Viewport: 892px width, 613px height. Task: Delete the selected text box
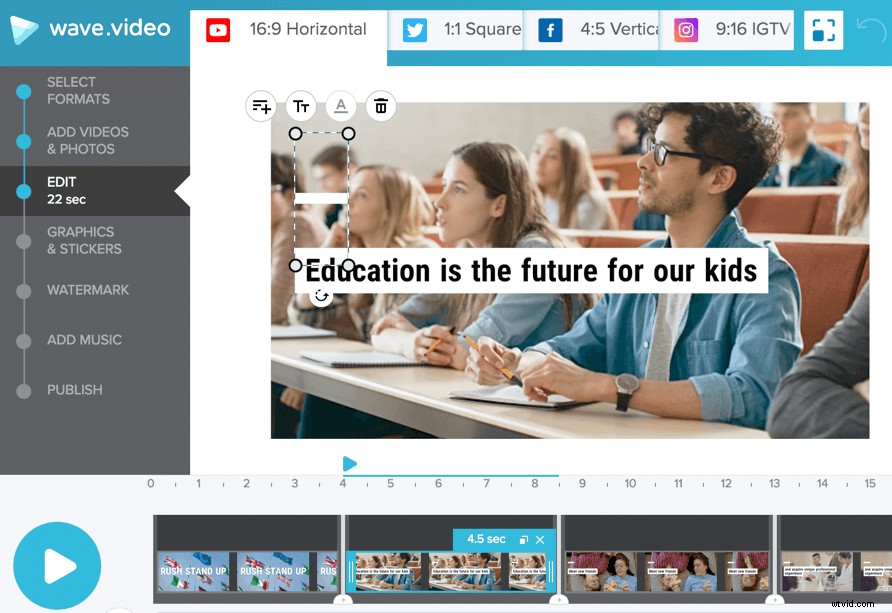[381, 106]
